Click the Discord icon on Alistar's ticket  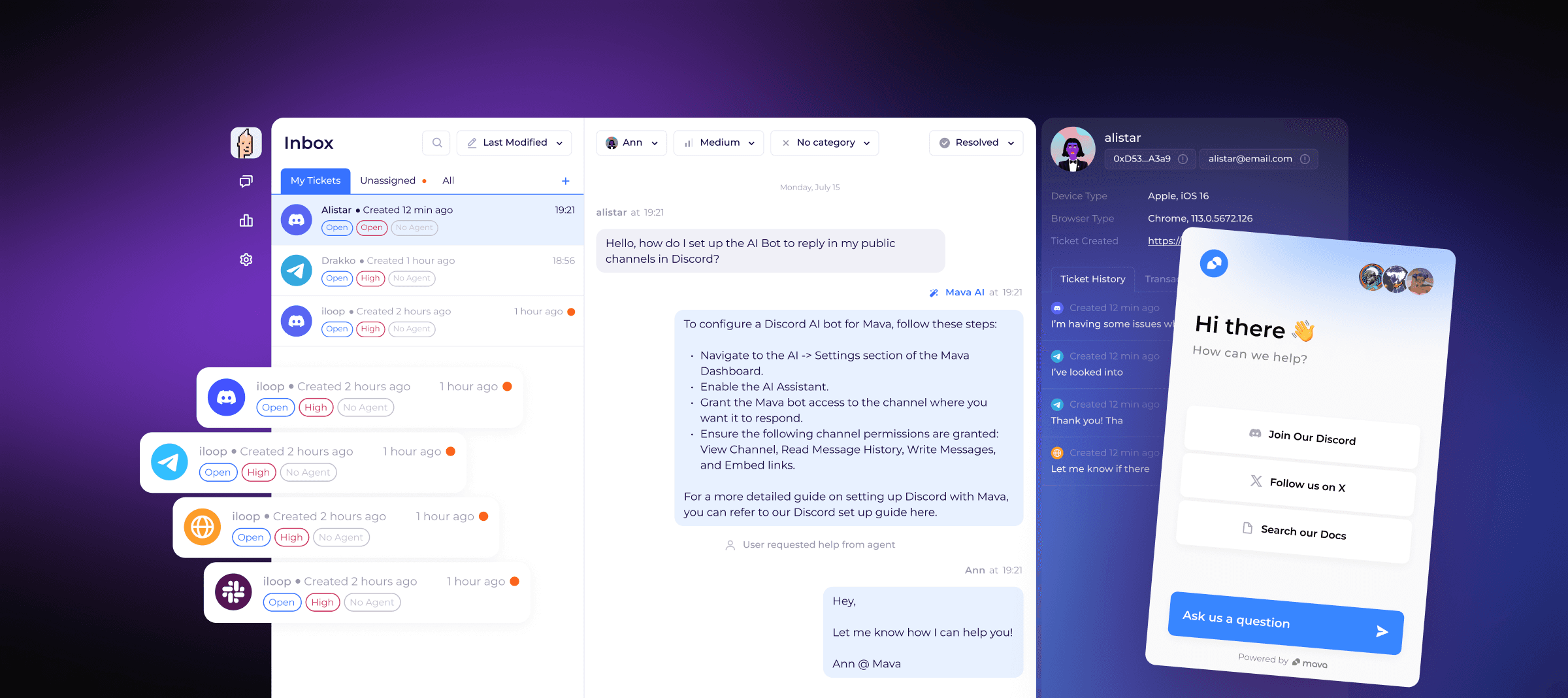pyautogui.click(x=296, y=220)
